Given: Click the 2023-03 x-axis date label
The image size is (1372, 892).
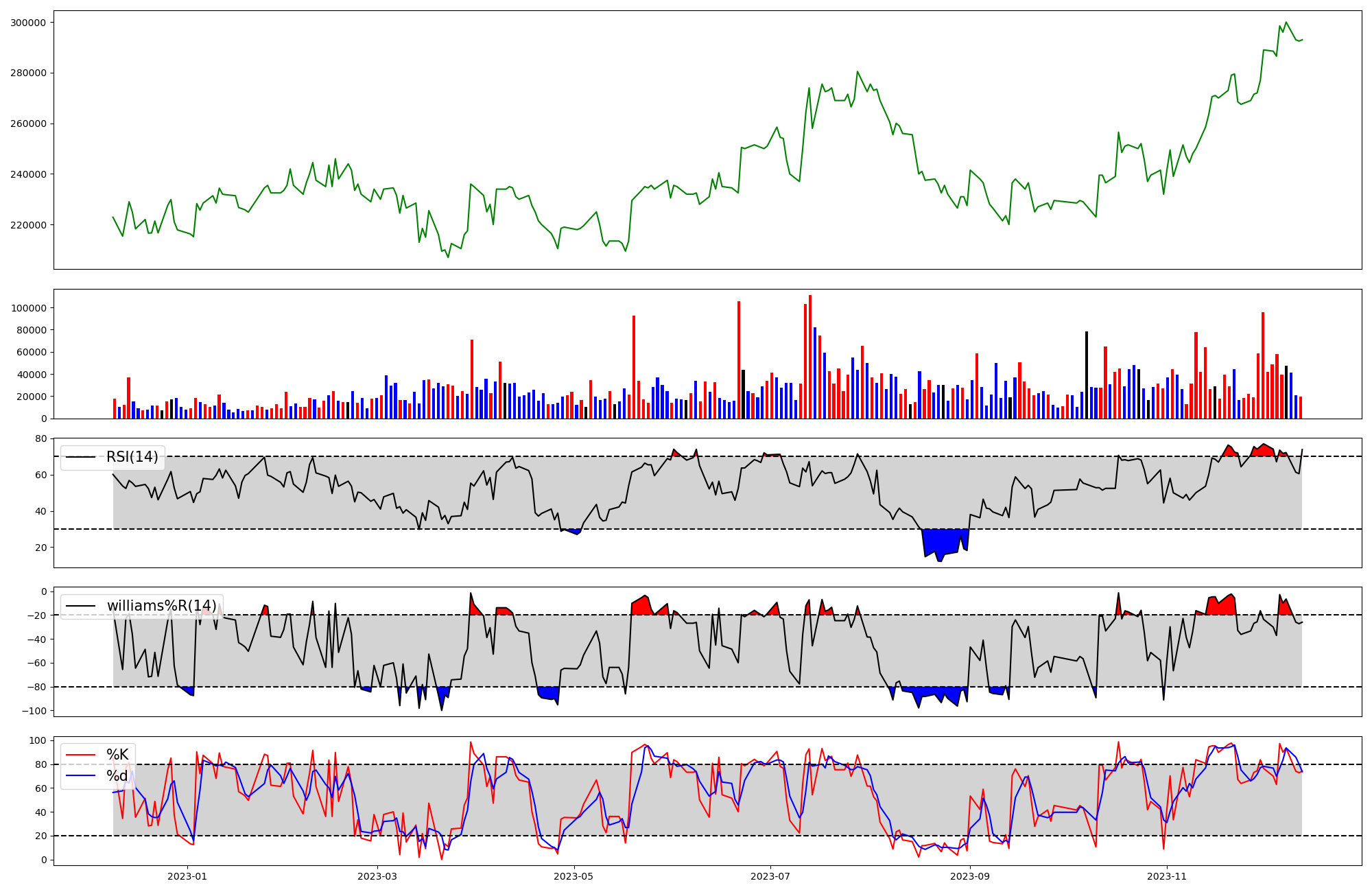Looking at the screenshot, I should 377,876.
